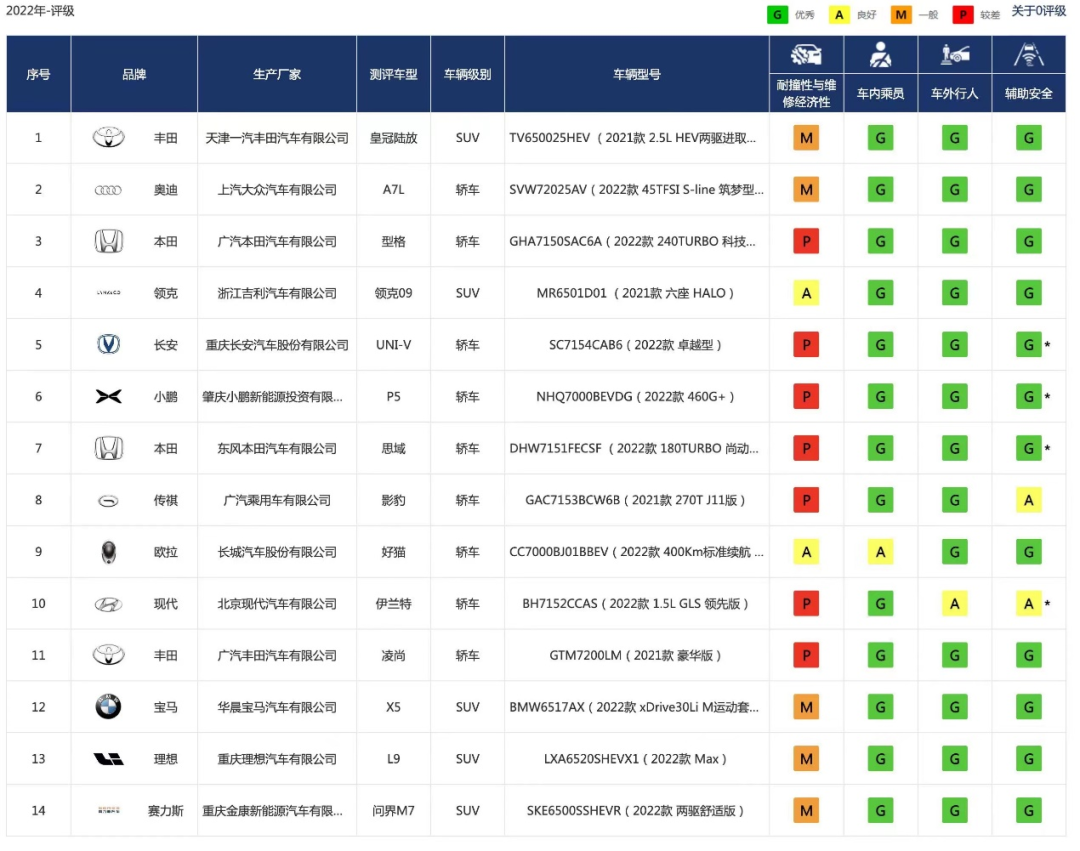The image size is (1080, 851).
Task: Click the M crashworthiness rating for 皇冠陆放
Action: 806,138
